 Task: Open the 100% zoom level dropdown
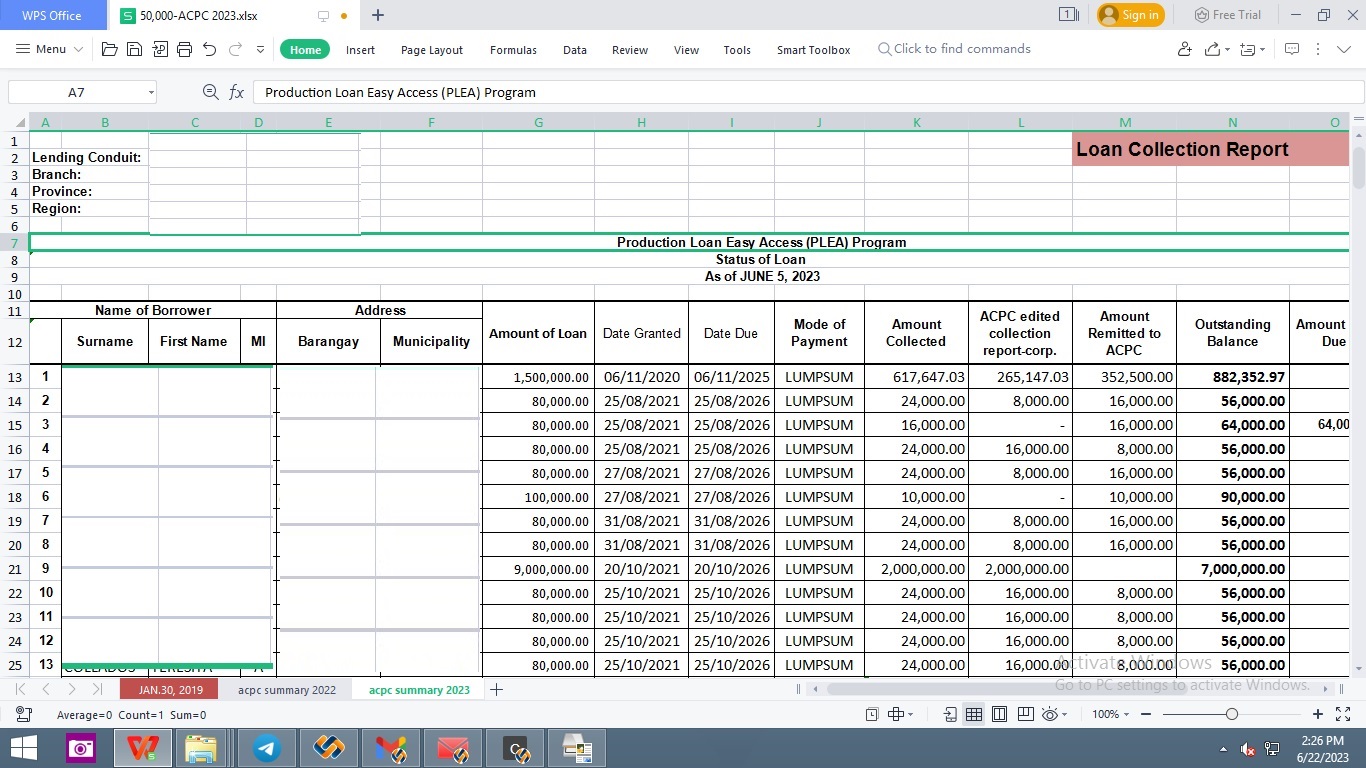click(1112, 714)
